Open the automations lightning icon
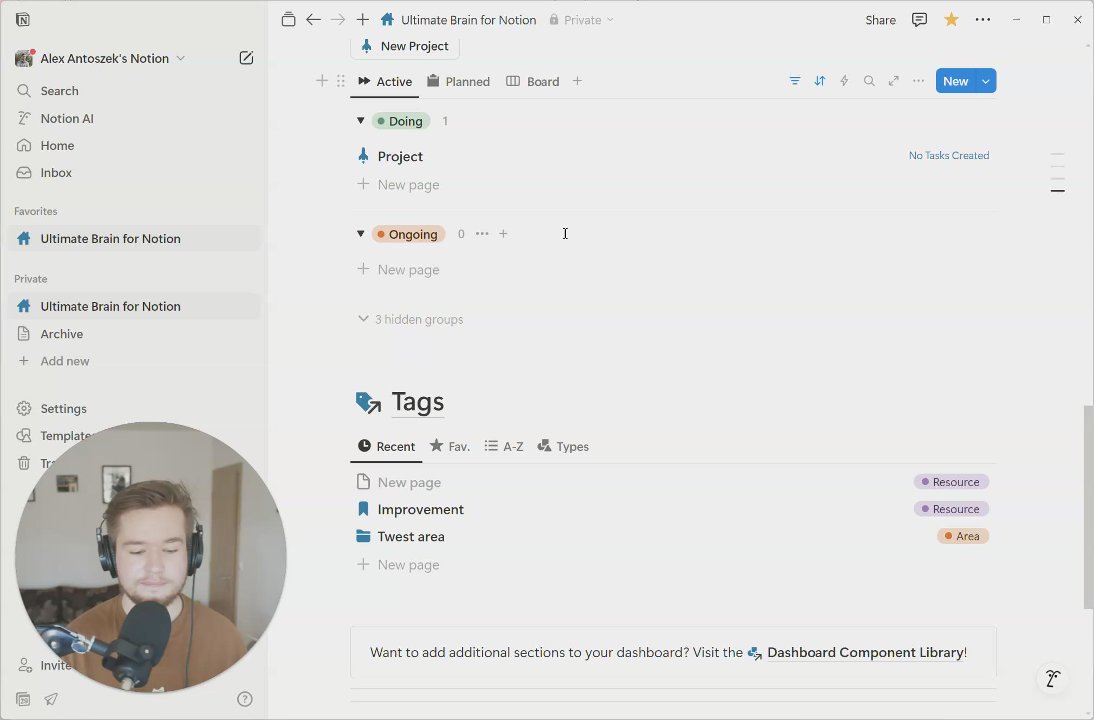1094x720 pixels. pos(844,81)
